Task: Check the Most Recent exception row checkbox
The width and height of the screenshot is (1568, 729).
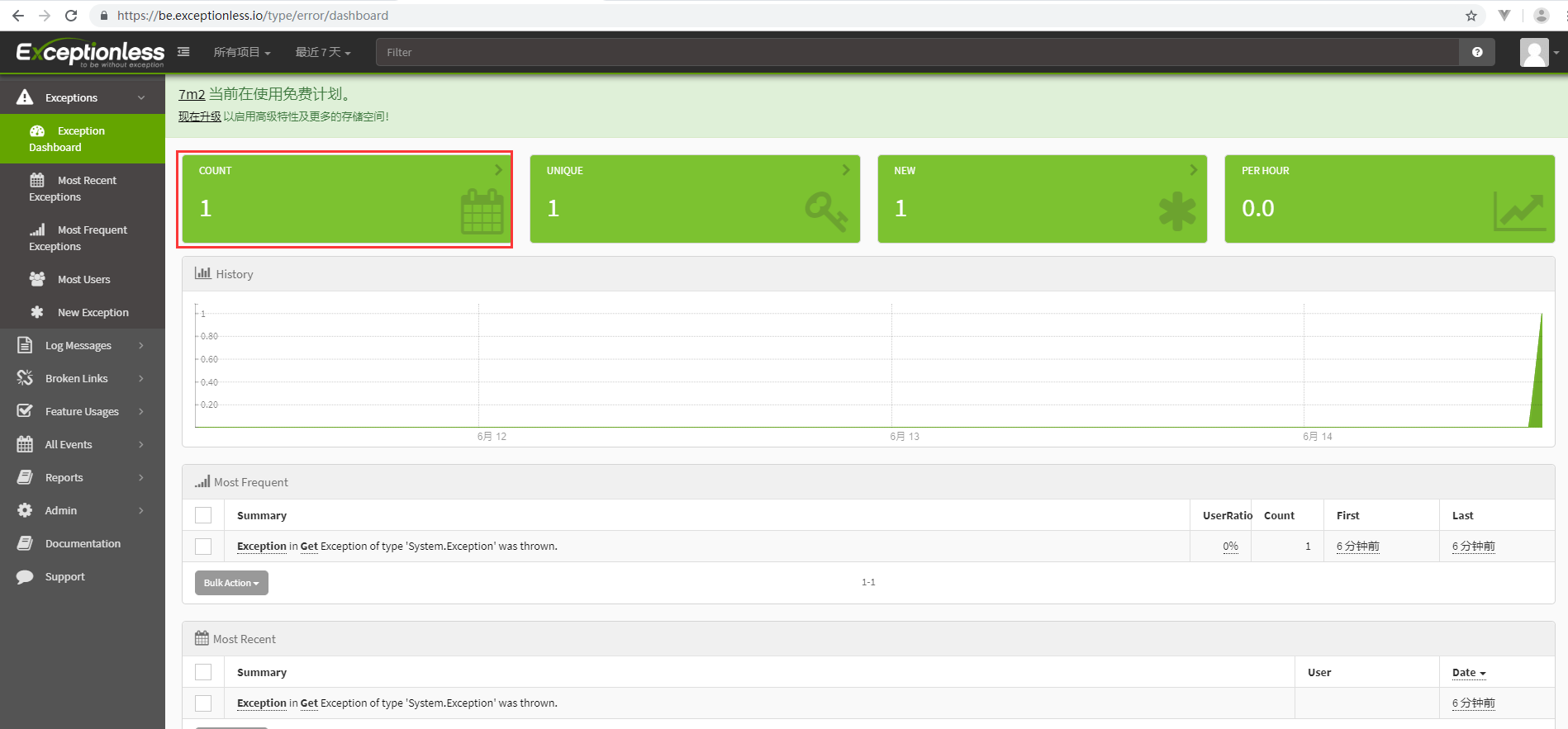Action: coord(203,703)
